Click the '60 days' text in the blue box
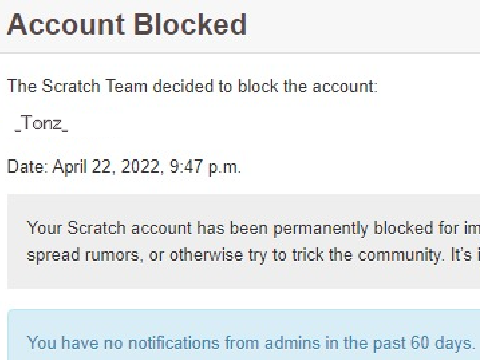This screenshot has height=360, width=480. 443,343
